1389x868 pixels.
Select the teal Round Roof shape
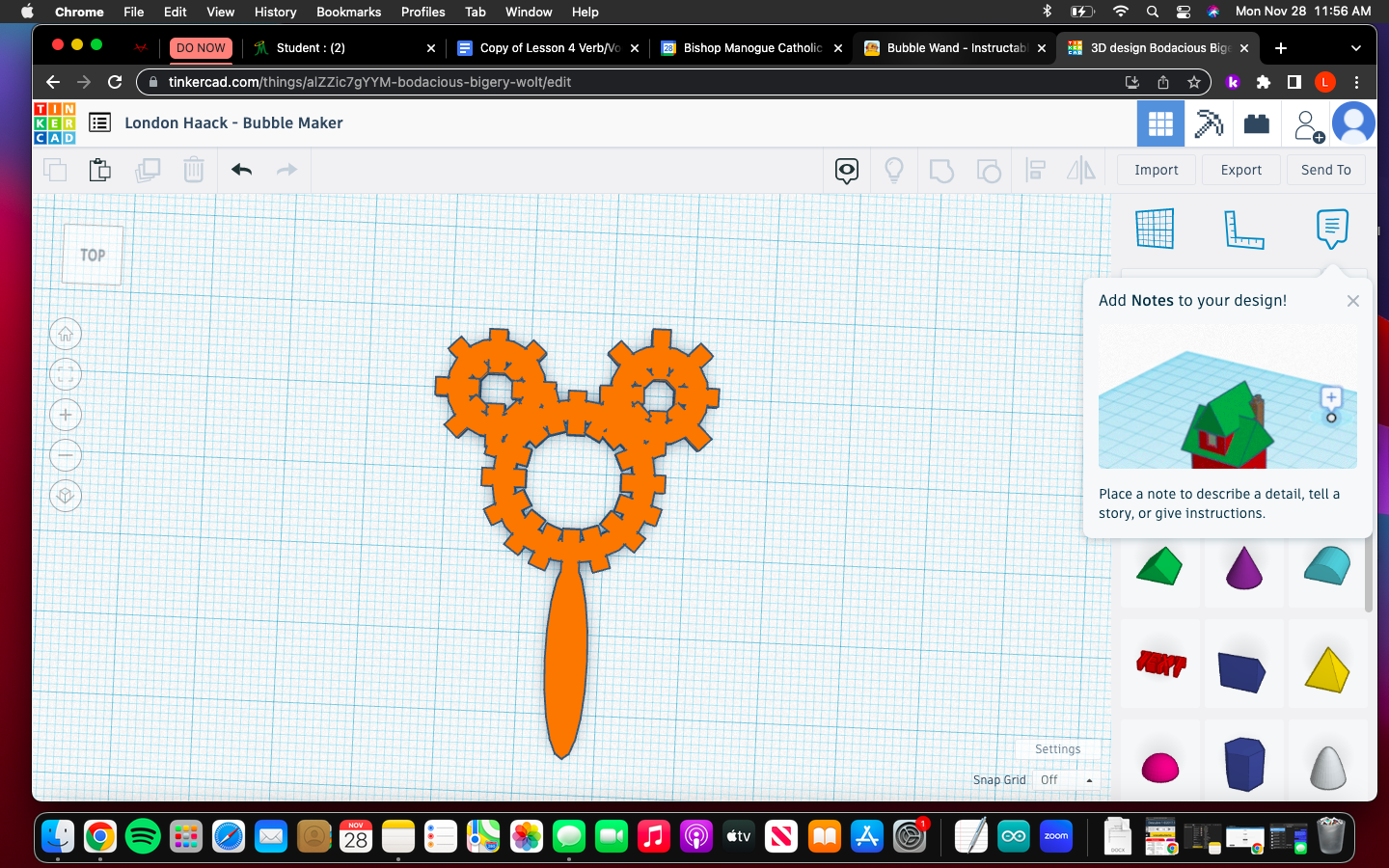[x=1327, y=566]
